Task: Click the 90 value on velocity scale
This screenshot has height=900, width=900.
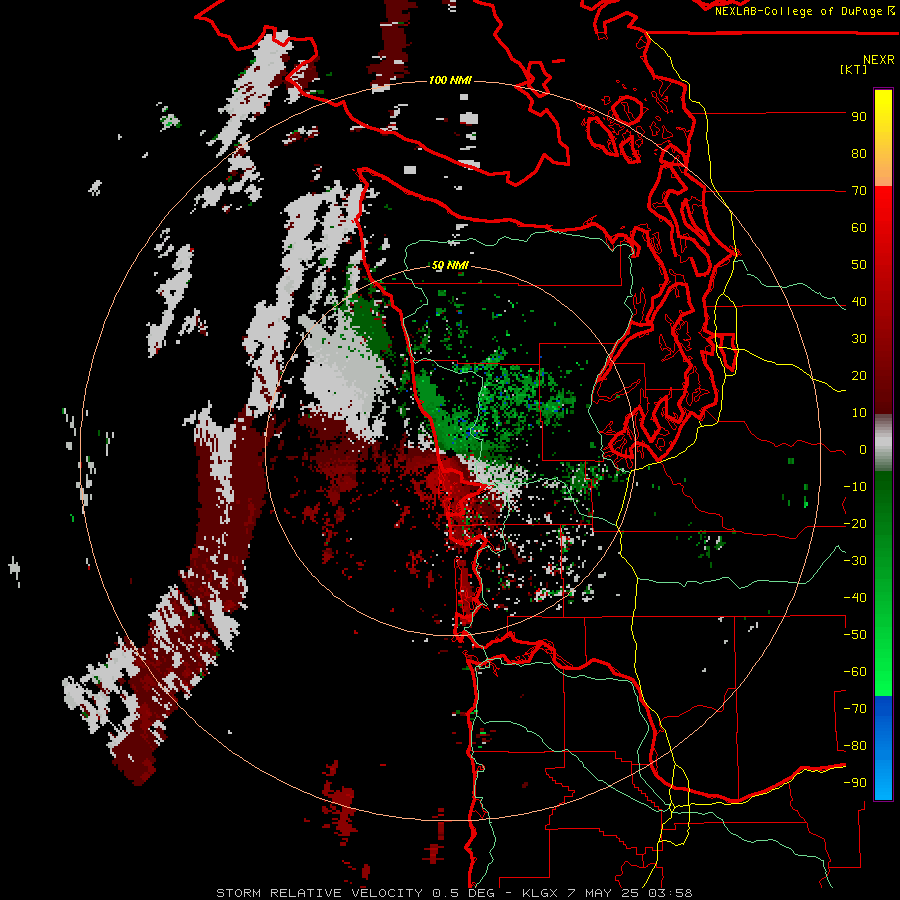Action: [x=859, y=117]
